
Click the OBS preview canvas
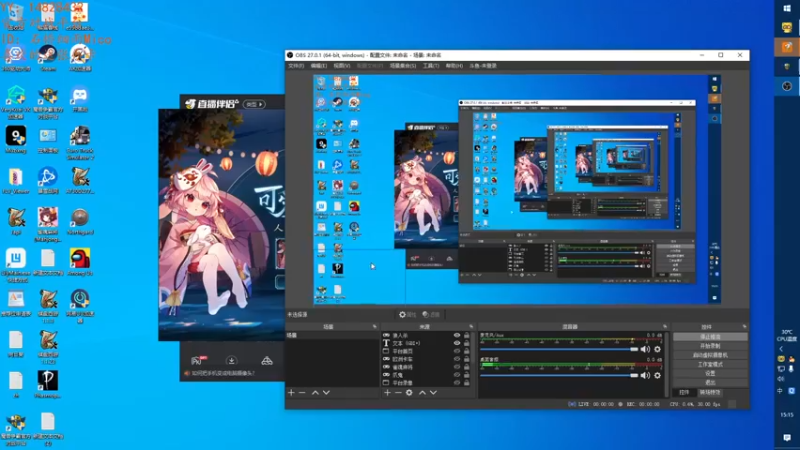click(x=517, y=190)
